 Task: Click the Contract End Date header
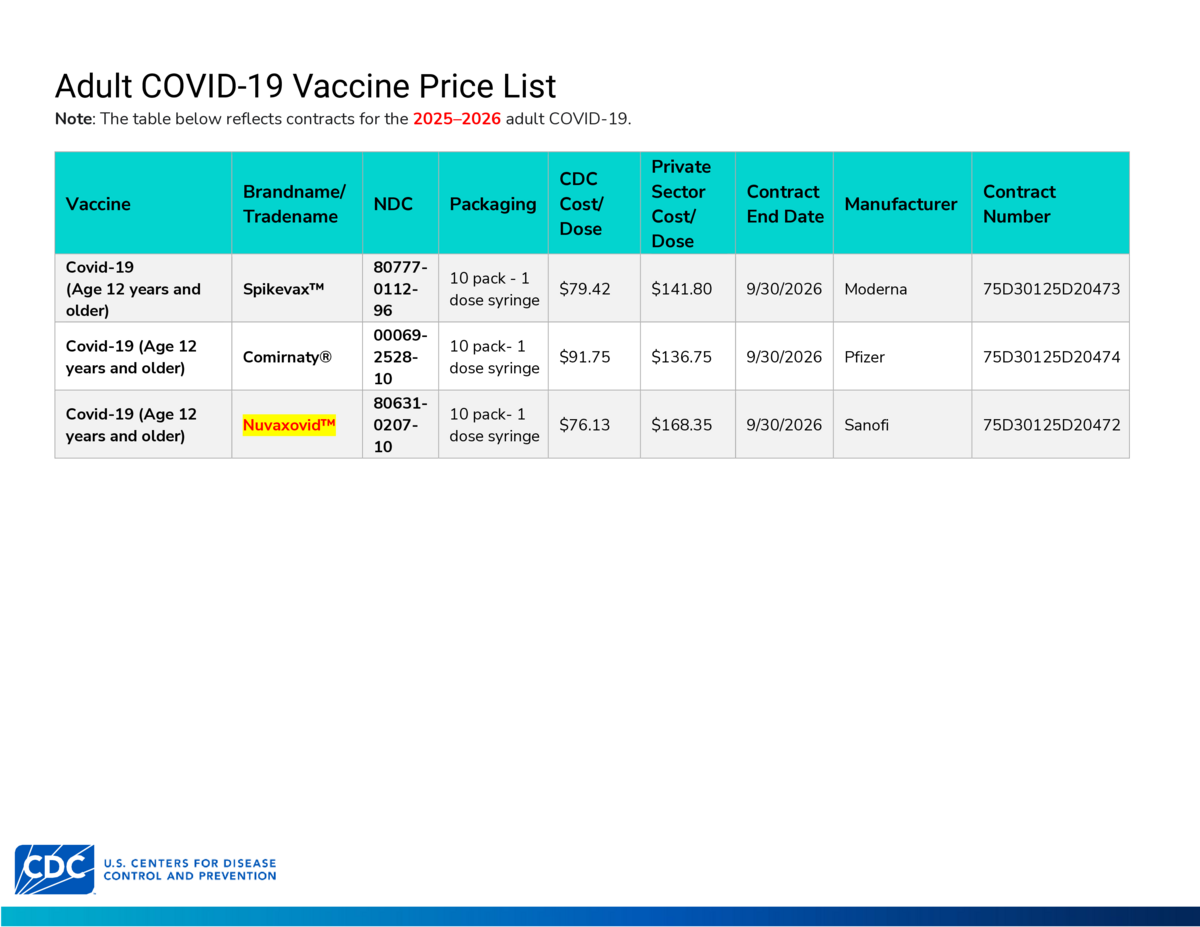(784, 203)
